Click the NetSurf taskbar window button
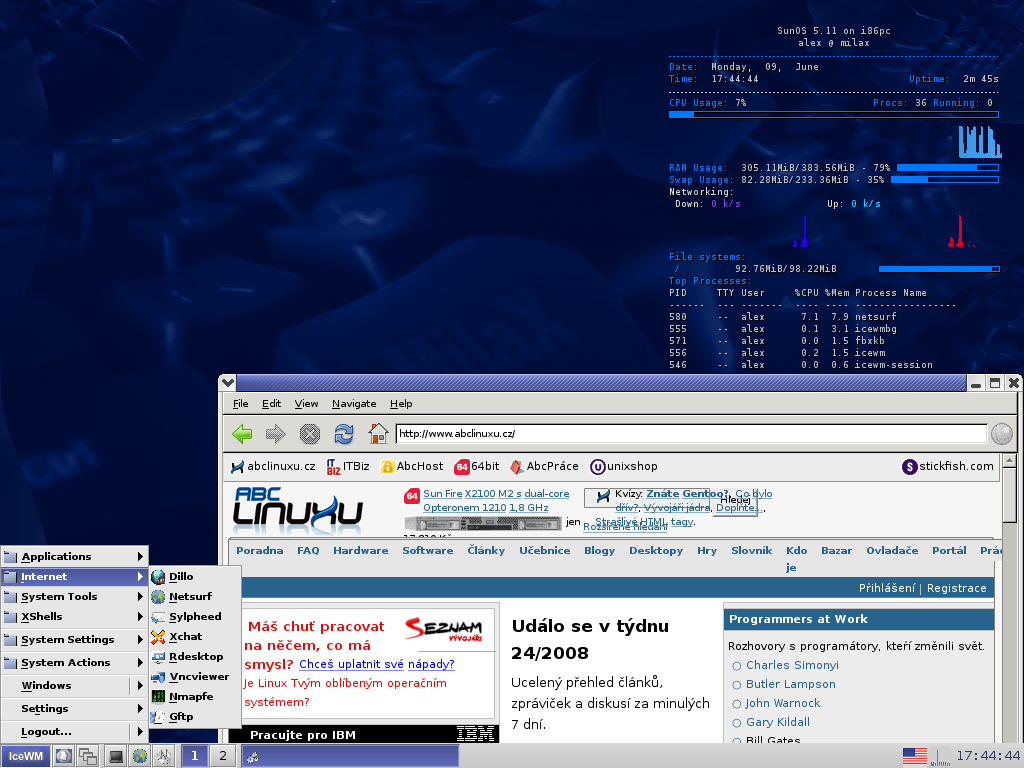1024x768 pixels. click(x=351, y=756)
